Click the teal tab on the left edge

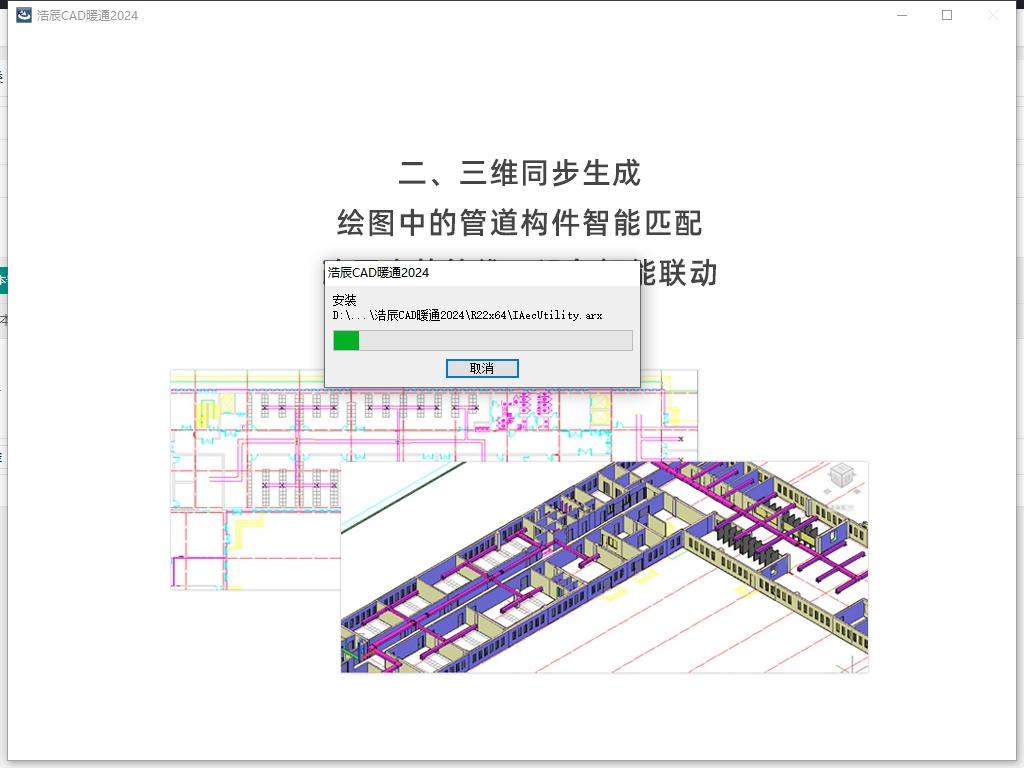[x=3, y=281]
